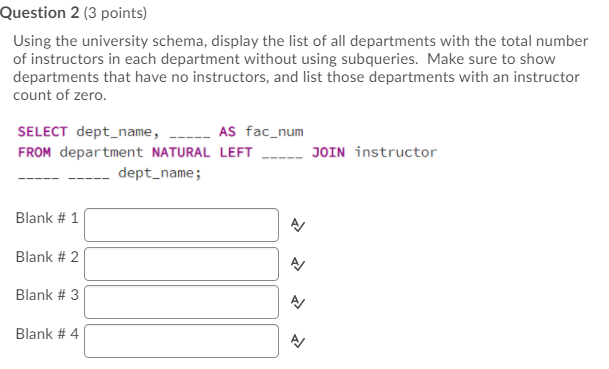Click the Question 2 heading

39,13
